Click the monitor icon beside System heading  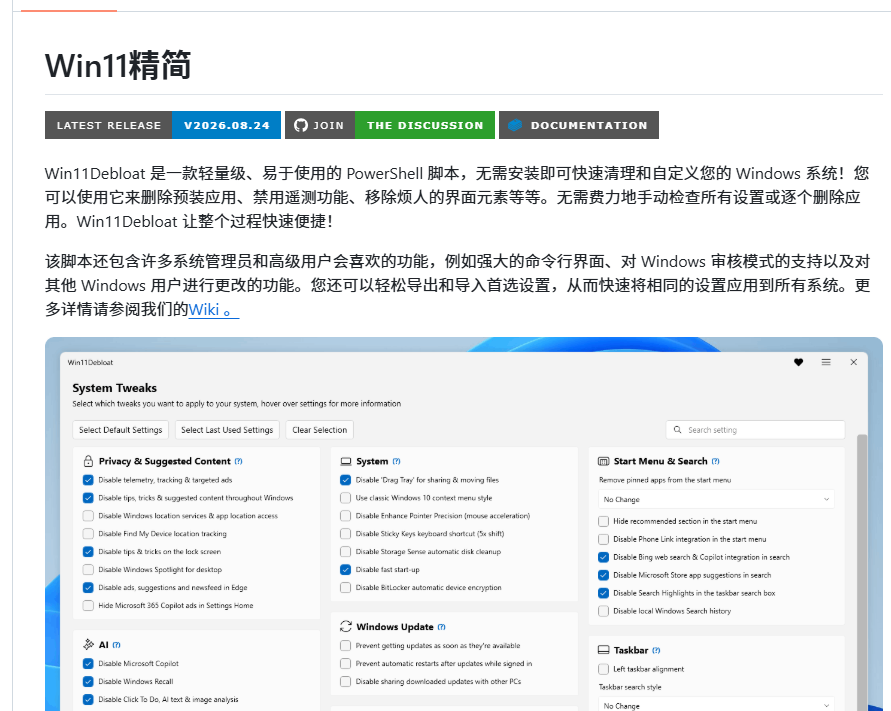coord(345,461)
